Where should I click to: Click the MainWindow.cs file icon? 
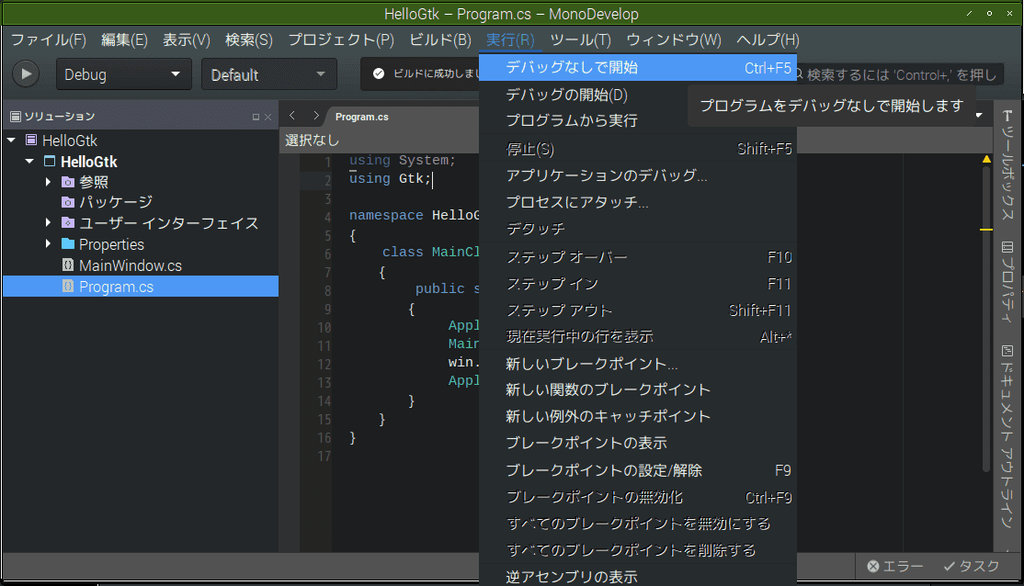click(68, 265)
